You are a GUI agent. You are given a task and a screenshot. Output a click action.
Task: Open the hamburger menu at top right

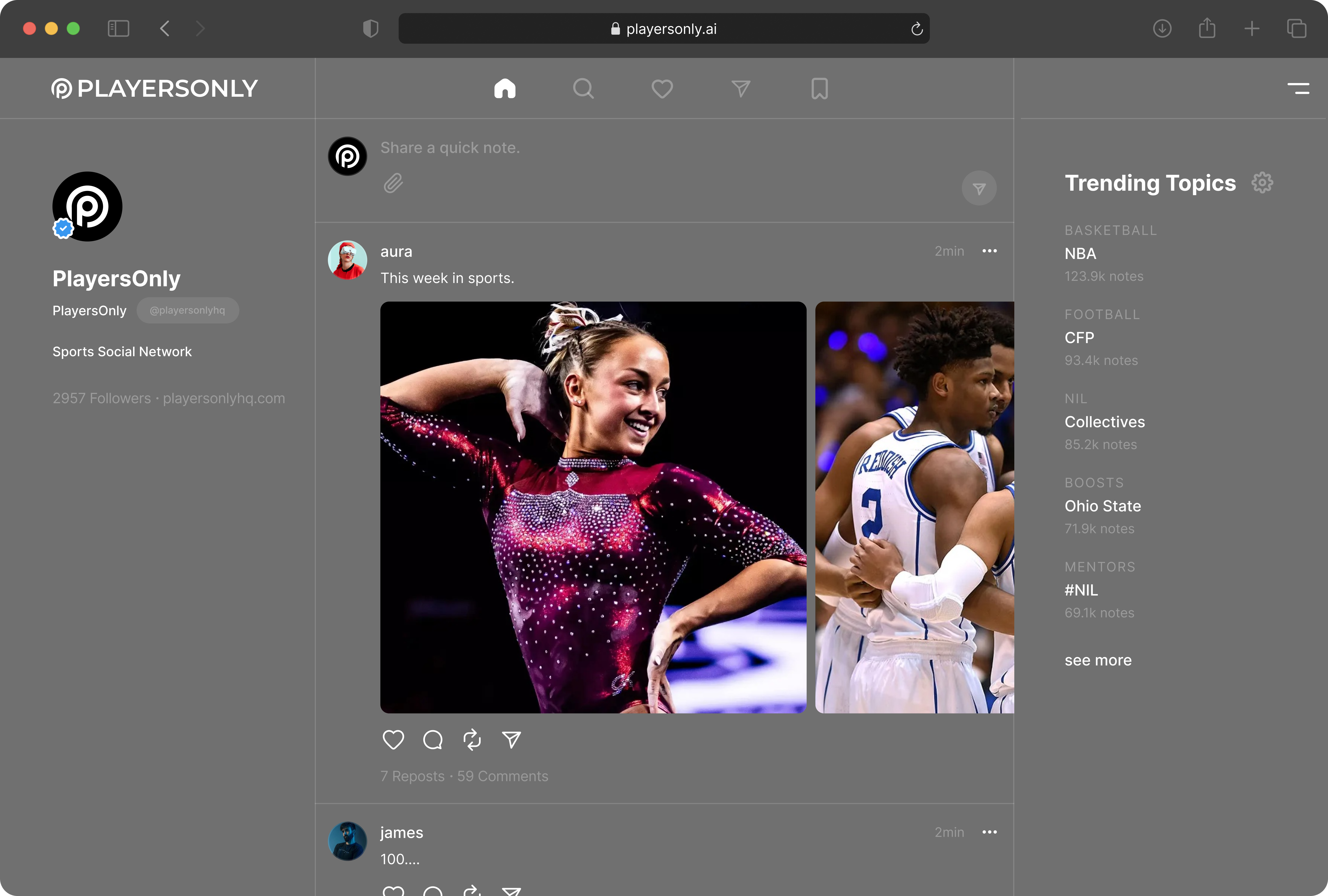(1298, 89)
